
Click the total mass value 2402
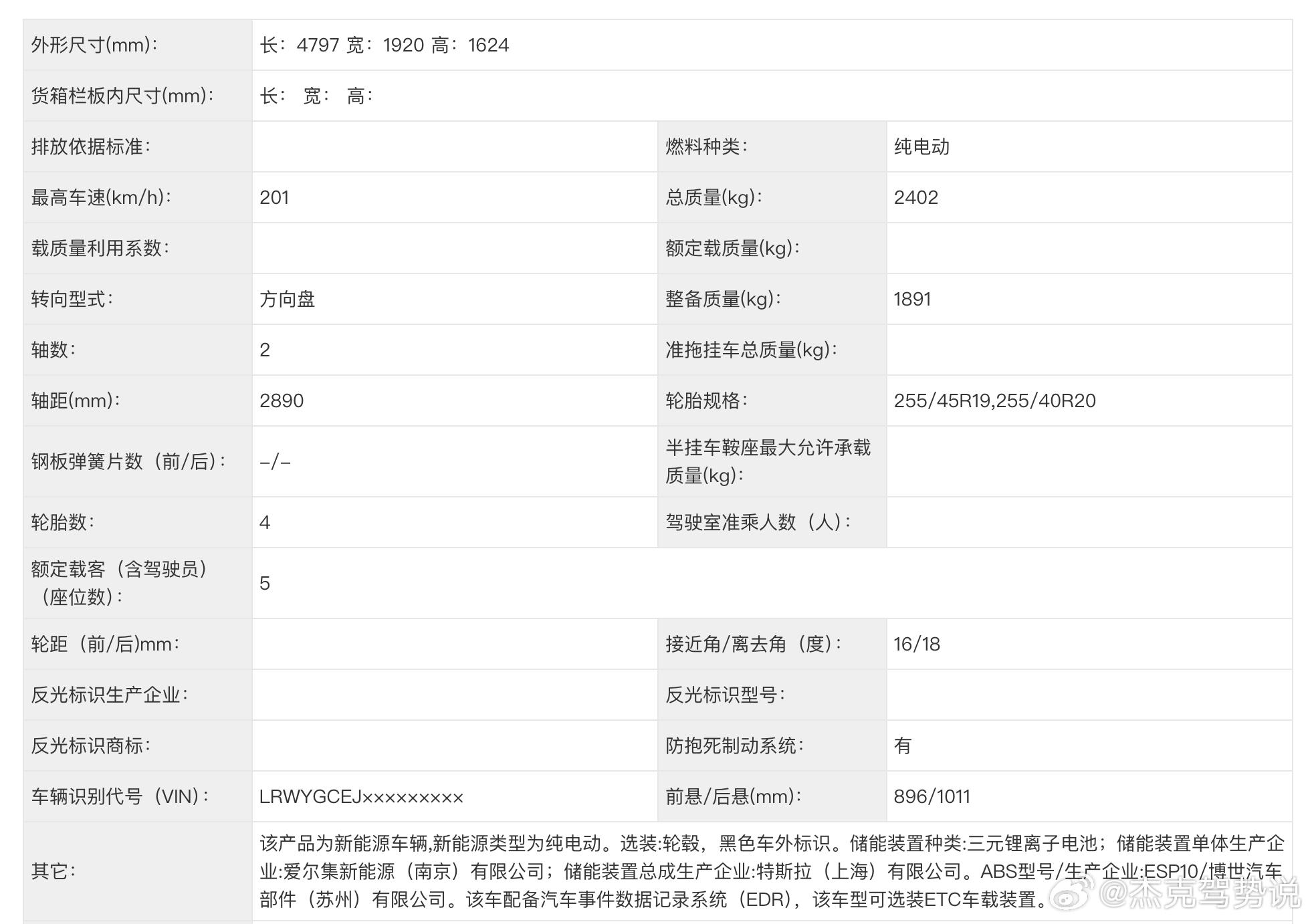[915, 197]
